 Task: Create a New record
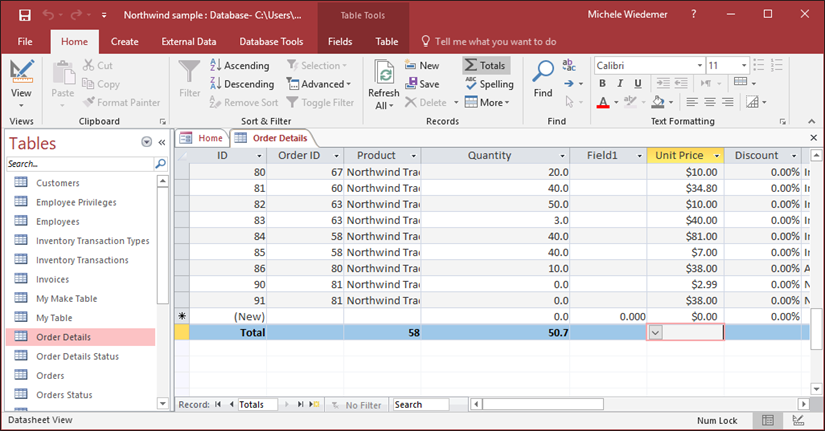422,65
